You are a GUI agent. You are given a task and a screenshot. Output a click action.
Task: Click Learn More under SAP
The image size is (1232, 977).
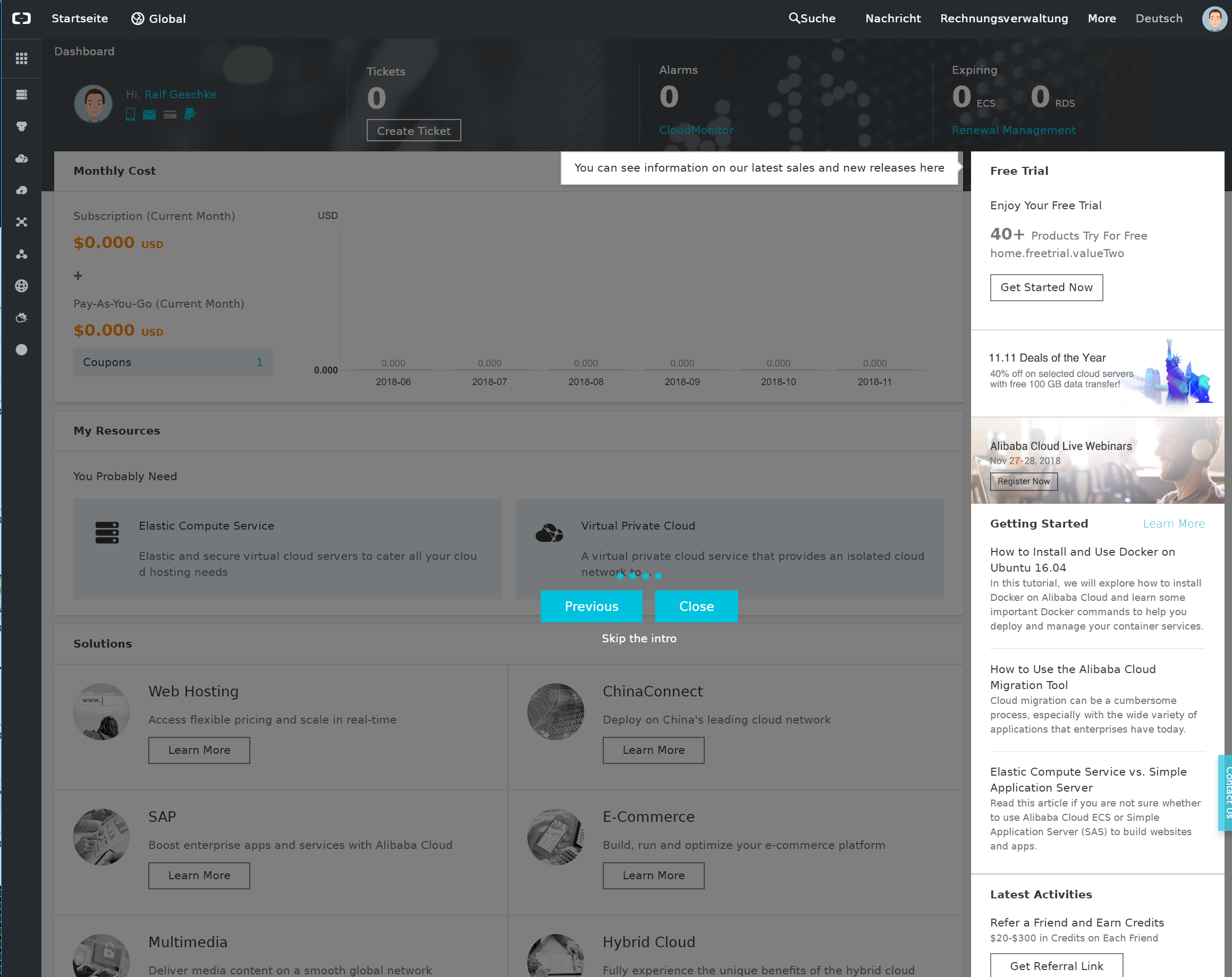click(x=199, y=876)
